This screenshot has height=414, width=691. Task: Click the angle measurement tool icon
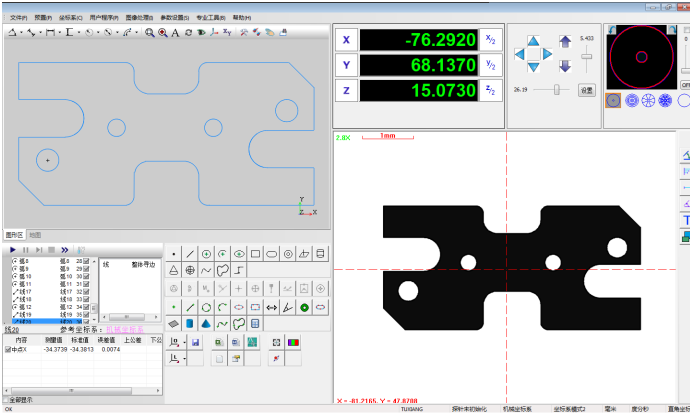coord(287,307)
